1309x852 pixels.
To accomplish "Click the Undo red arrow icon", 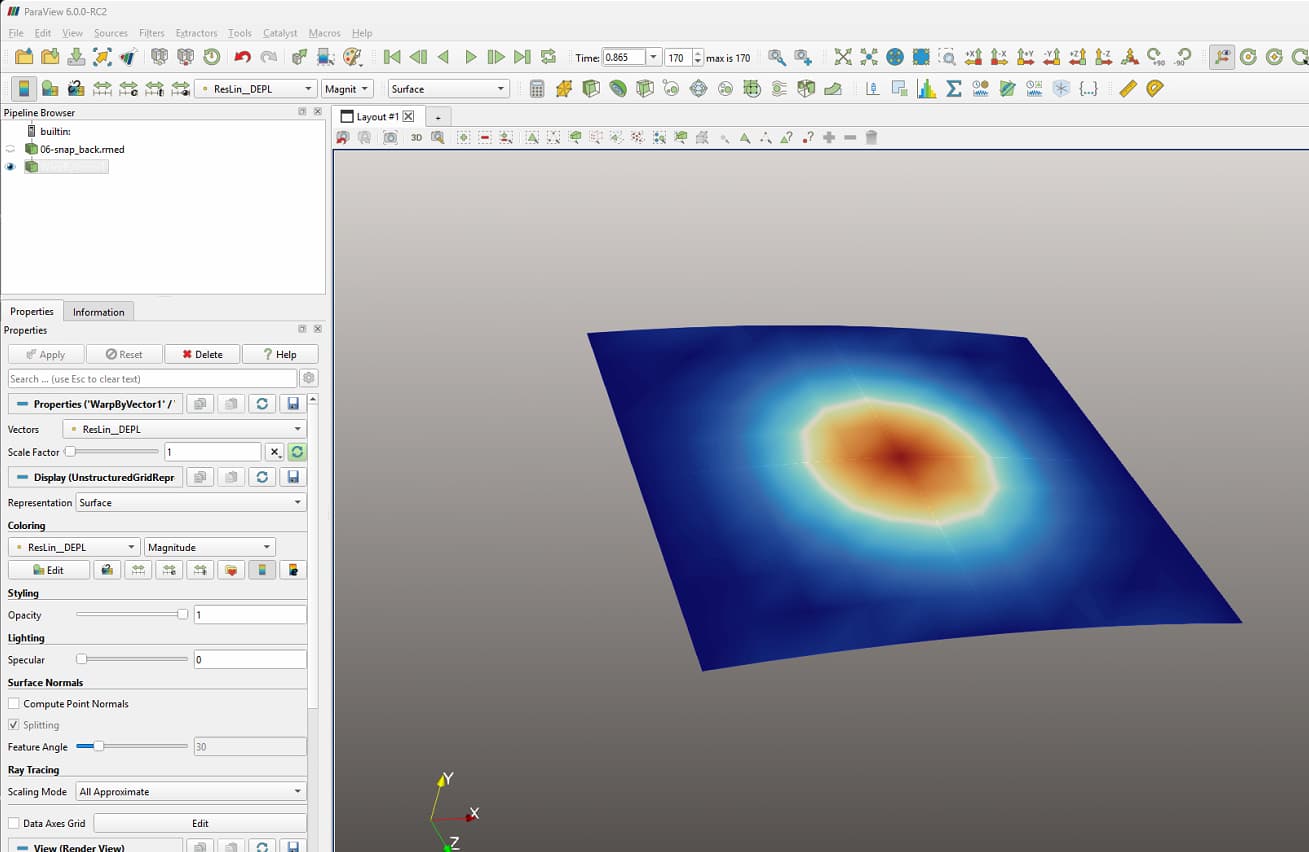I will (x=242, y=58).
